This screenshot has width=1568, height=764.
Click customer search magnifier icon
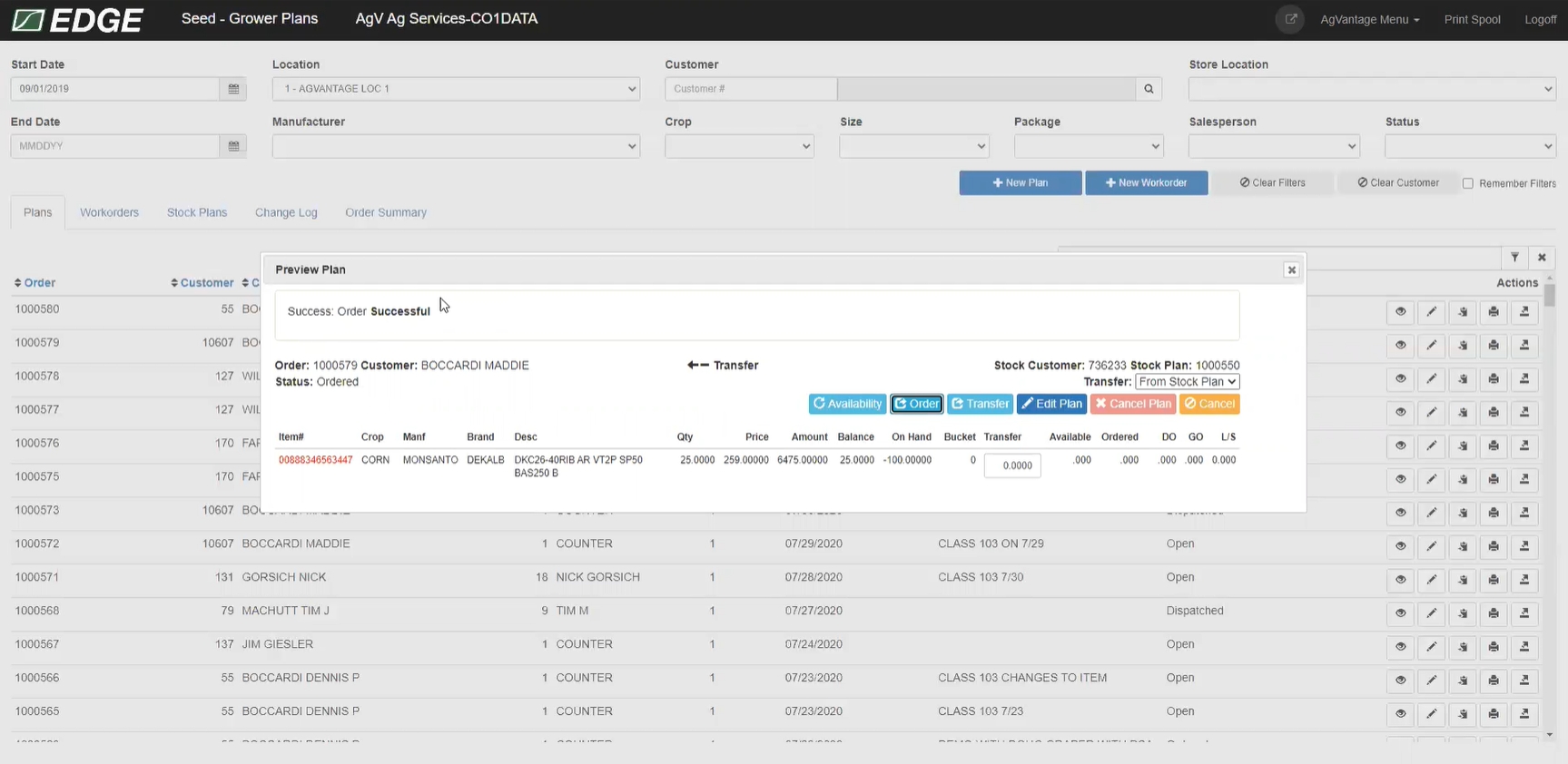point(1149,89)
